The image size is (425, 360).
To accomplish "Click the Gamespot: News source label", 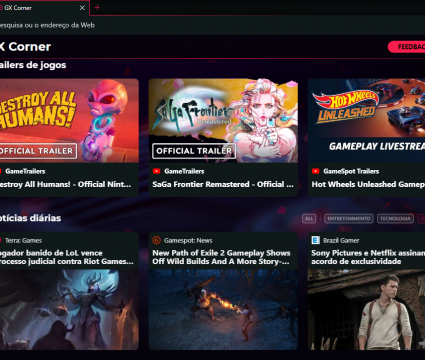I will (188, 240).
